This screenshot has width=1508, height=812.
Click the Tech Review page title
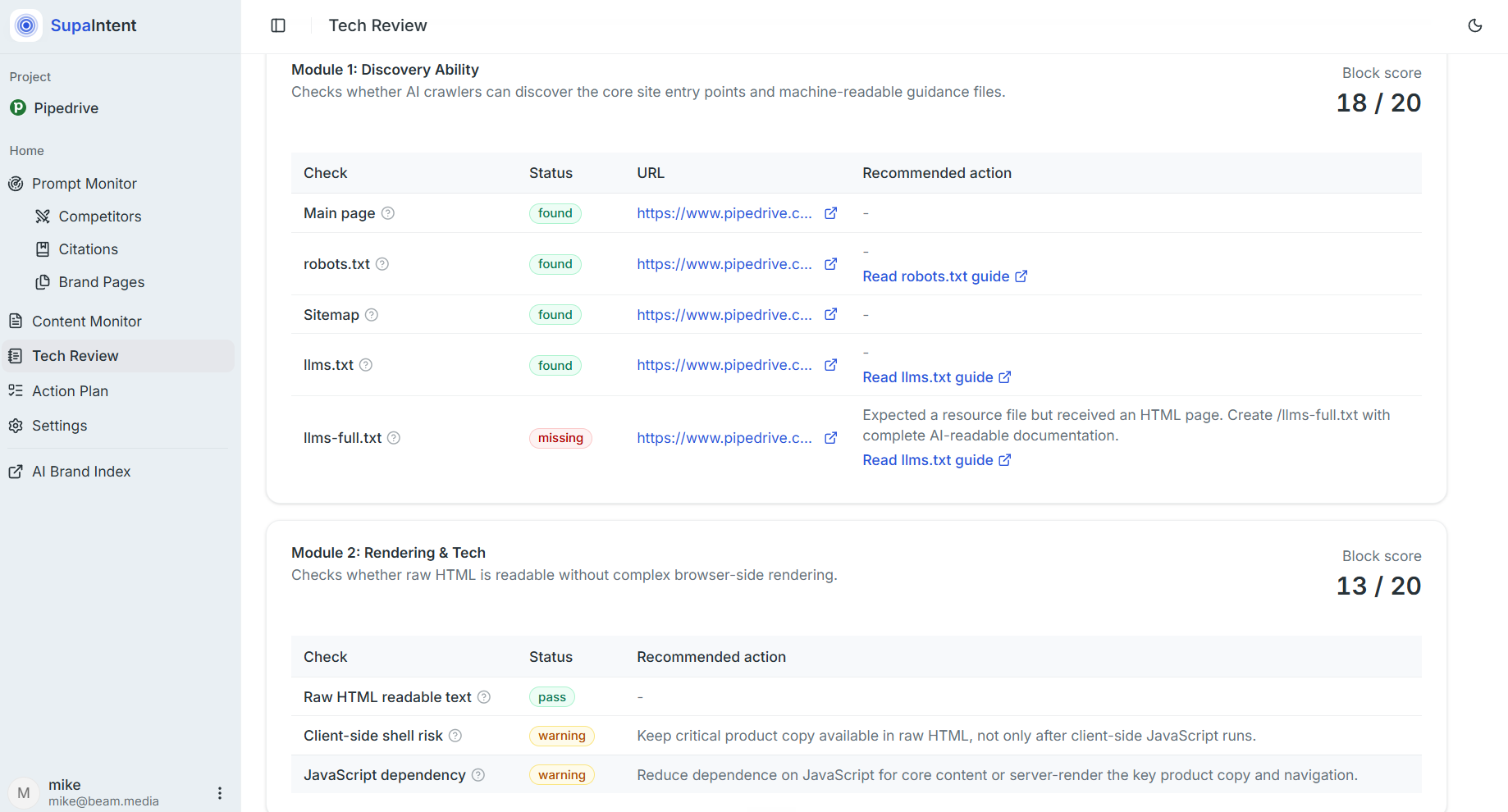click(x=377, y=25)
